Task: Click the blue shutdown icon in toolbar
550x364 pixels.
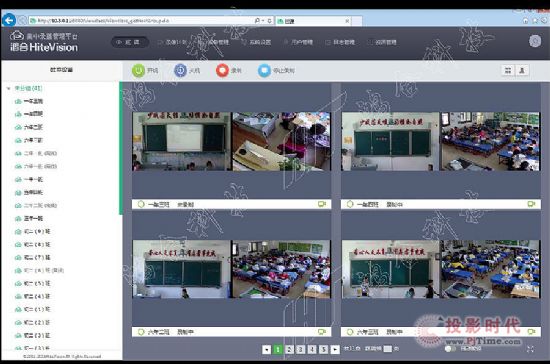Action: (180, 70)
